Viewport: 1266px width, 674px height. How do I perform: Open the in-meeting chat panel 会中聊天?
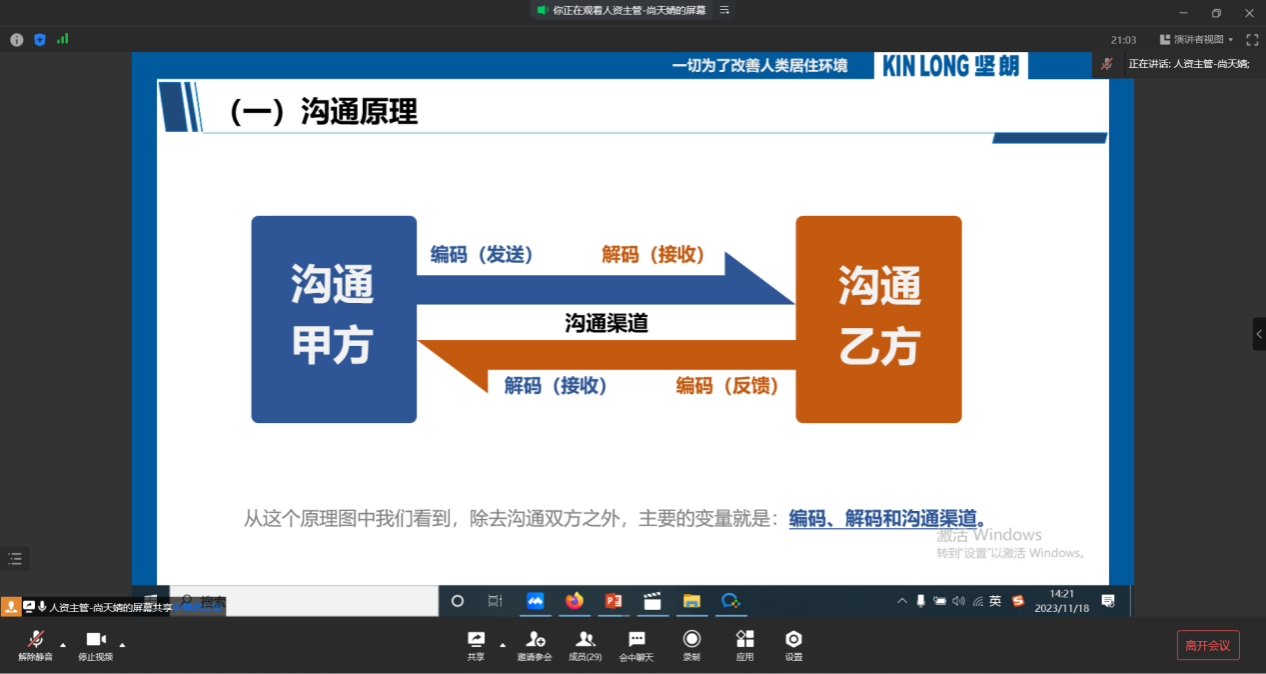637,644
